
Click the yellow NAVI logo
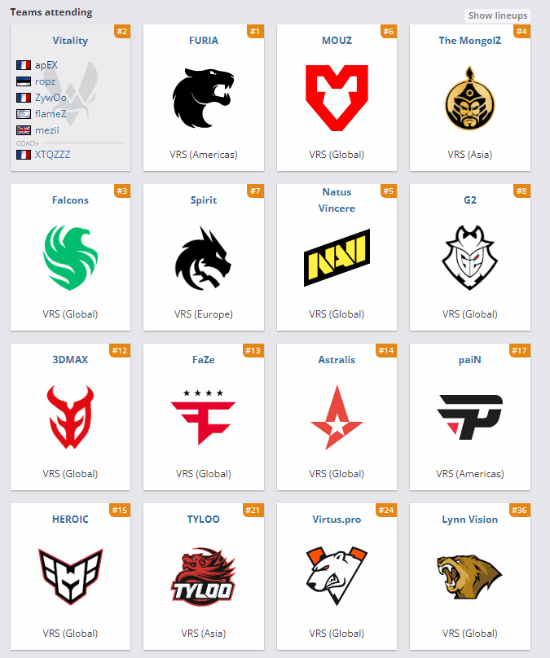click(336, 258)
